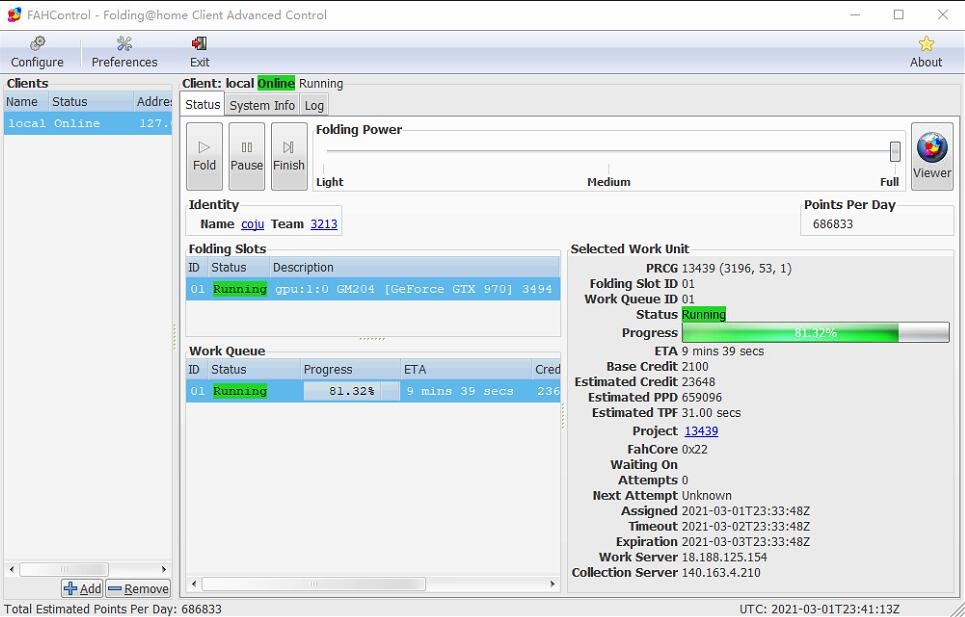Click the Estimated PPD value 659096
Image resolution: width=965 pixels, height=617 pixels.
702,397
